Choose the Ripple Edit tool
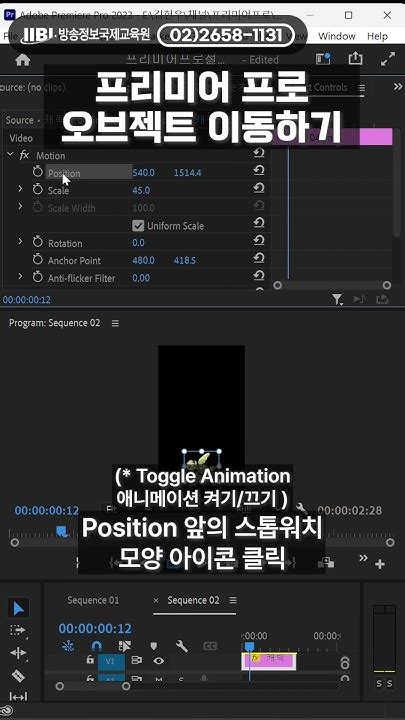 click(18, 653)
